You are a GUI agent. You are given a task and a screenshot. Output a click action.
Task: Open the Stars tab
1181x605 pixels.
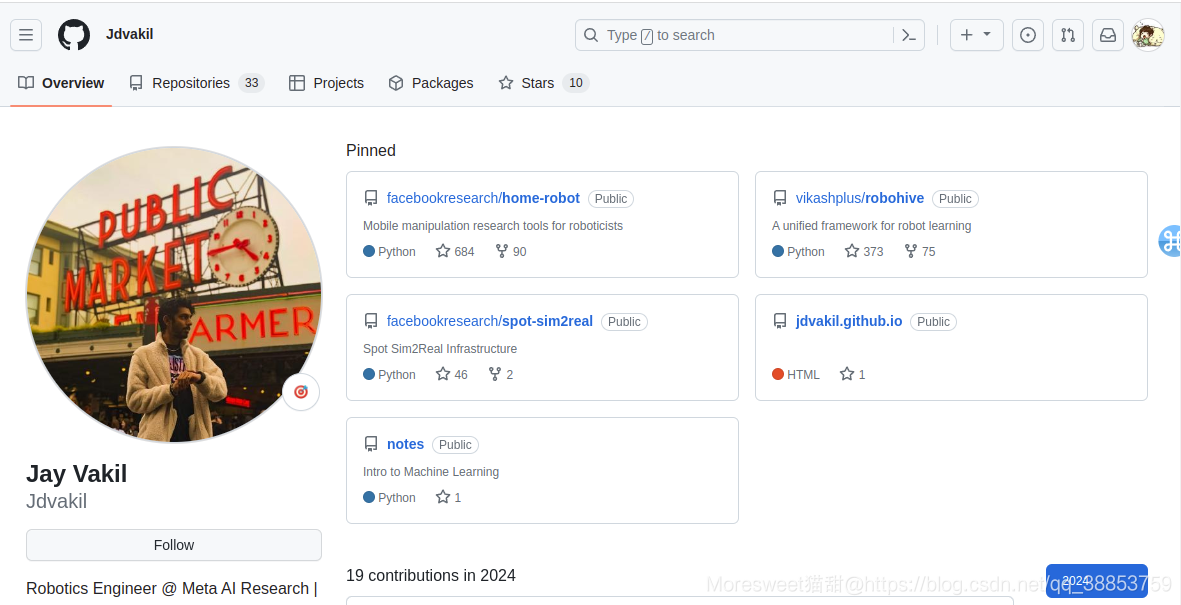(543, 83)
